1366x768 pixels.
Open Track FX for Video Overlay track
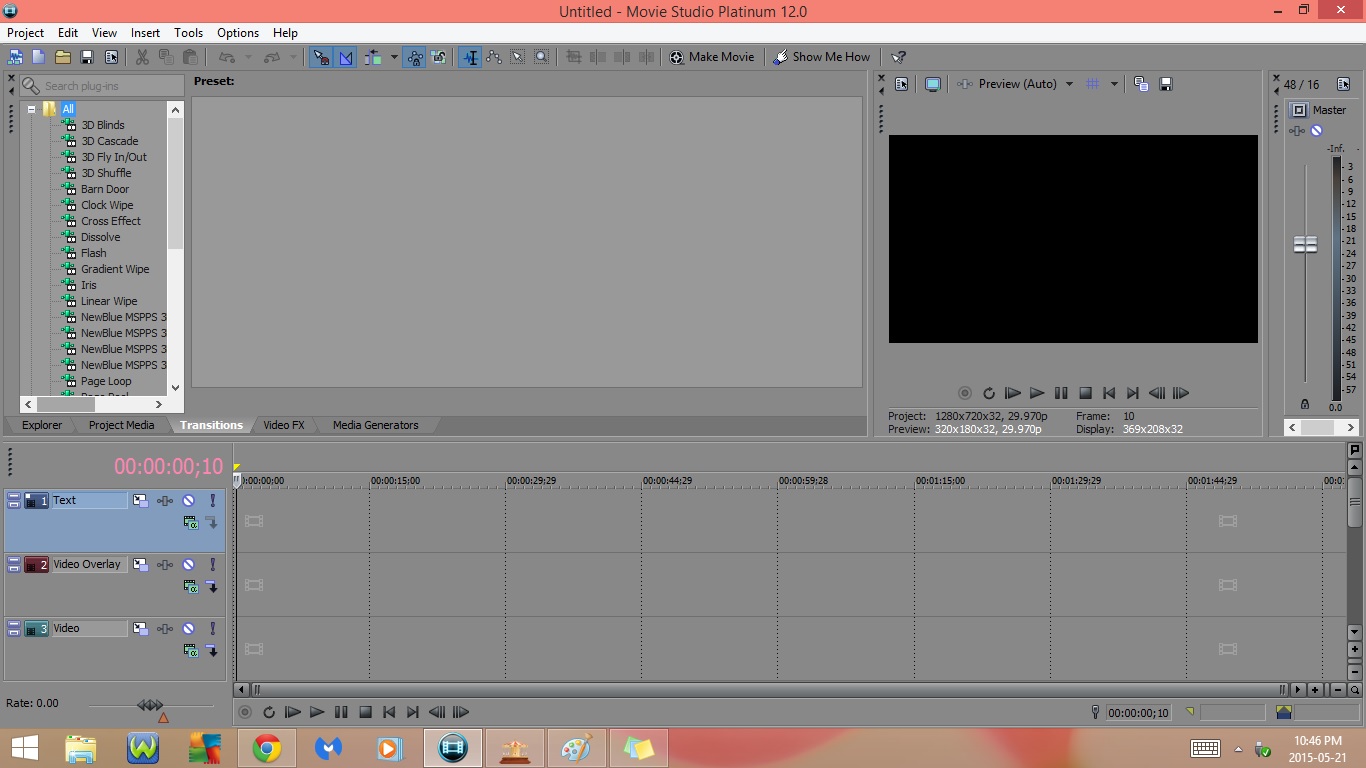coord(165,564)
